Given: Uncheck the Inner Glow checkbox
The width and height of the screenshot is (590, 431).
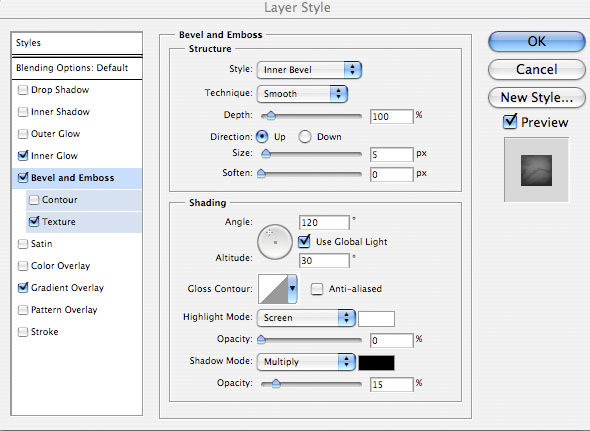Looking at the screenshot, I should pyautogui.click(x=23, y=155).
